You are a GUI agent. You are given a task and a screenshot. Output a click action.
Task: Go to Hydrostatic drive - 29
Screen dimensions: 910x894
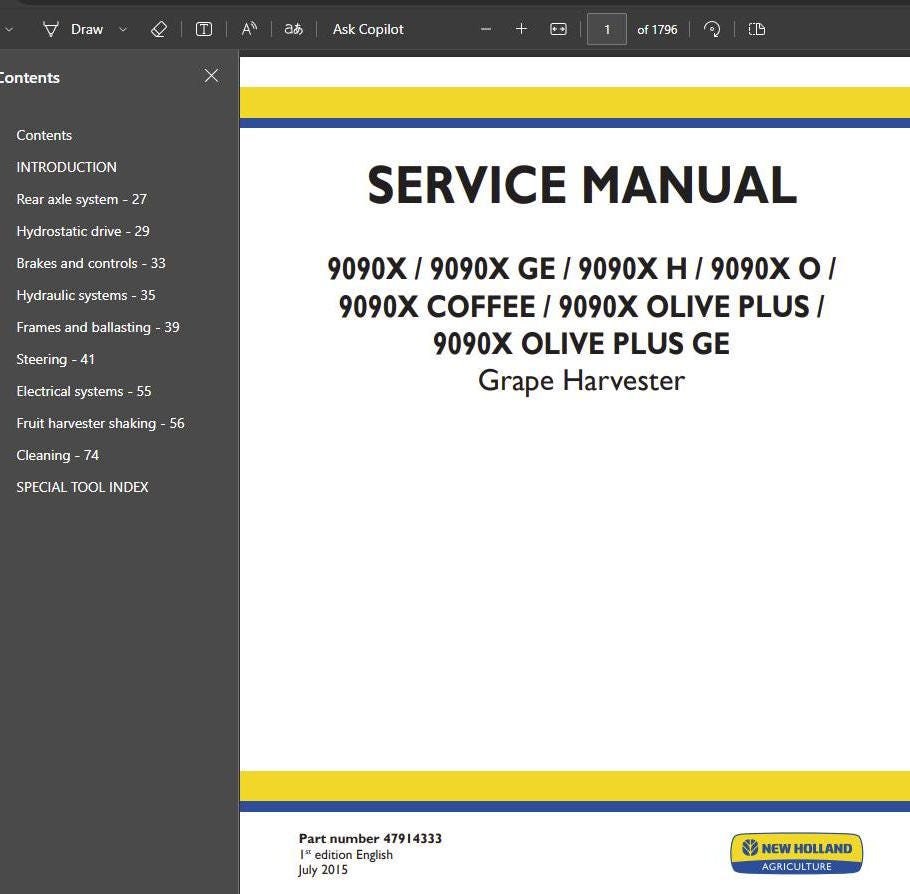coord(83,231)
